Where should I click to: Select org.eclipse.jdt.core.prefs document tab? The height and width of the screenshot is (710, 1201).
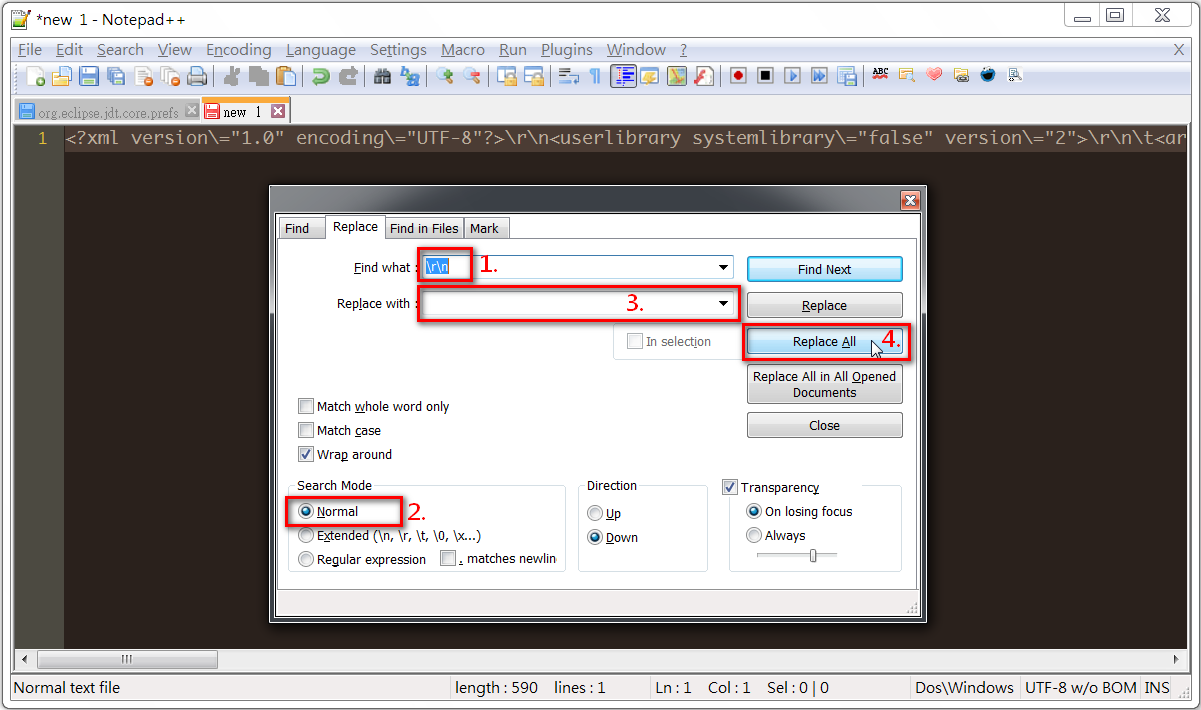(108, 112)
